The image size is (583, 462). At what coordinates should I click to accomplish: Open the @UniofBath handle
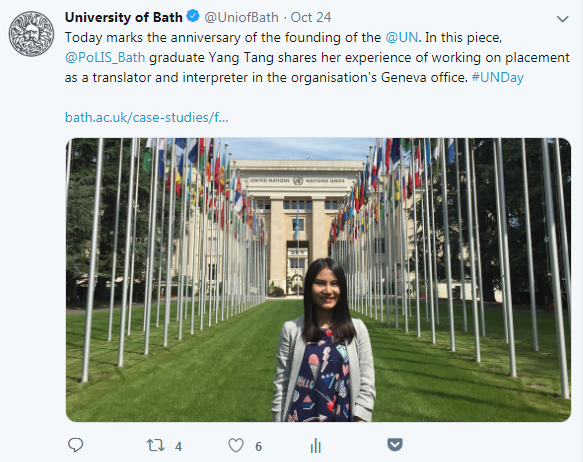tap(241, 17)
